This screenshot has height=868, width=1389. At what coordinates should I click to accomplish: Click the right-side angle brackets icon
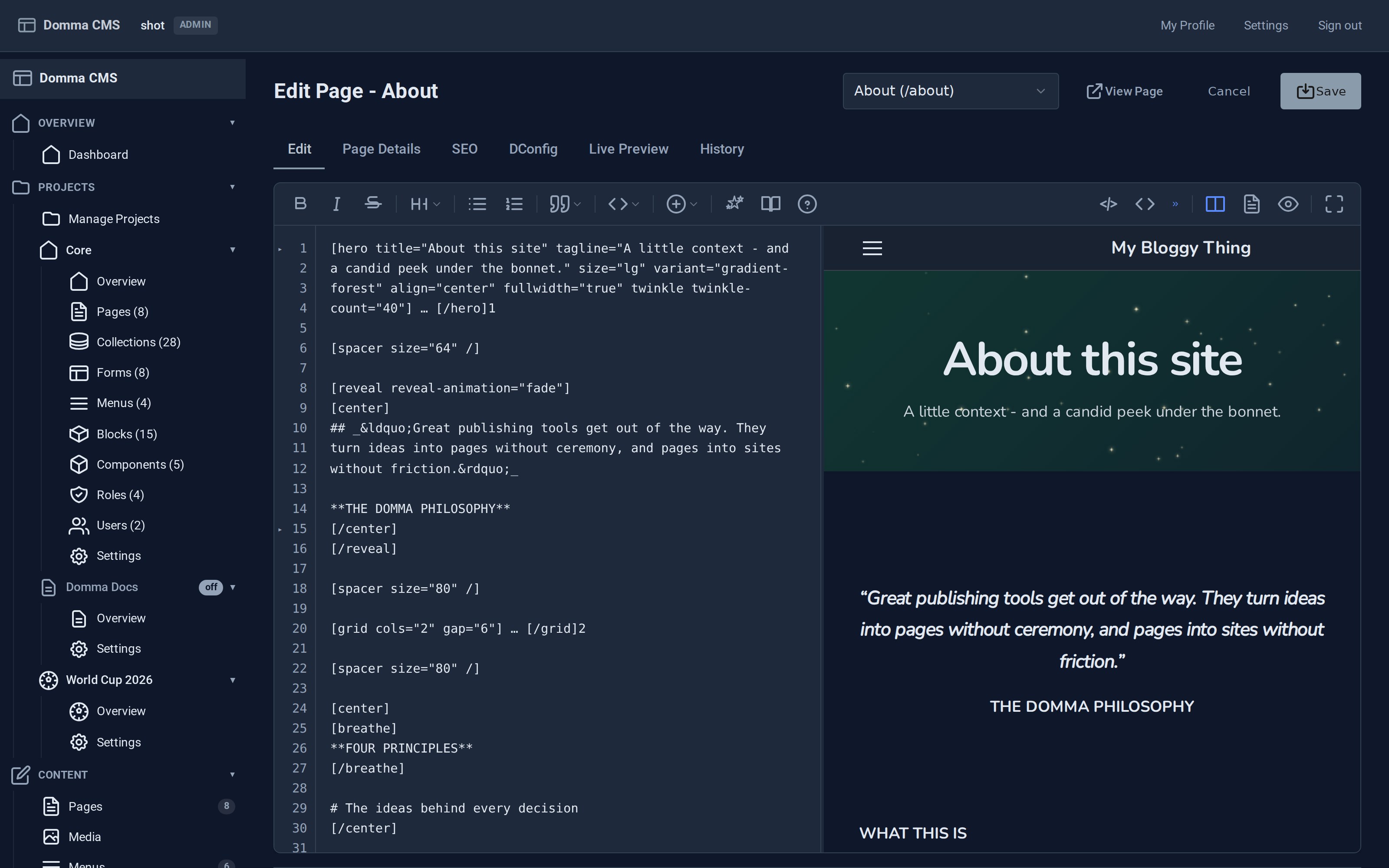pos(1145,204)
